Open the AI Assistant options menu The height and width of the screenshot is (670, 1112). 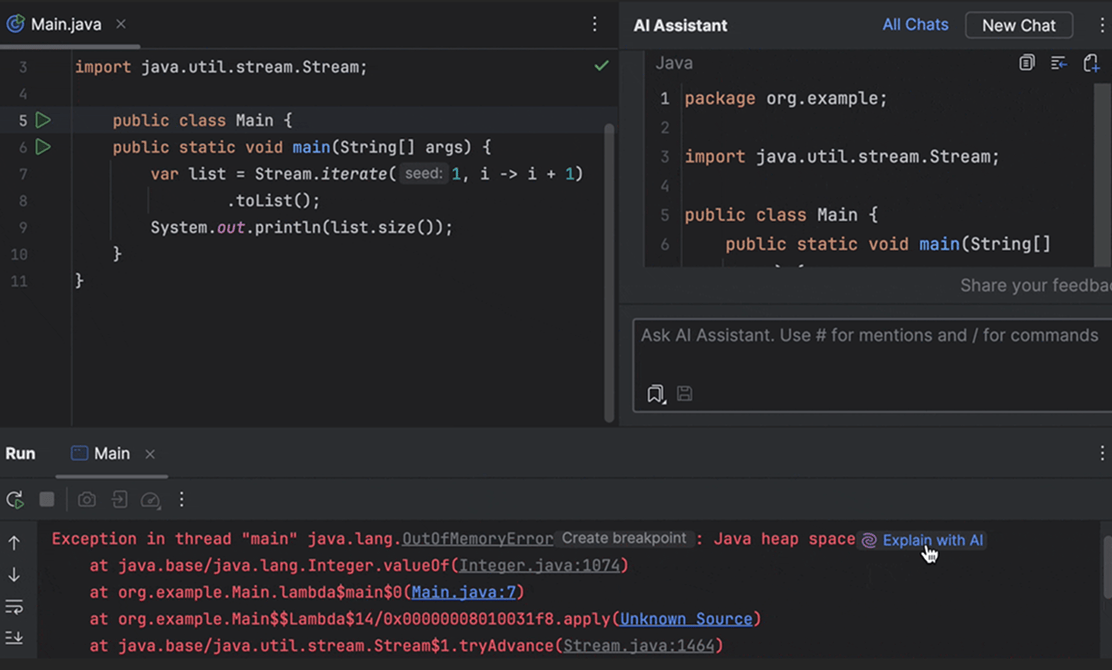point(1104,24)
